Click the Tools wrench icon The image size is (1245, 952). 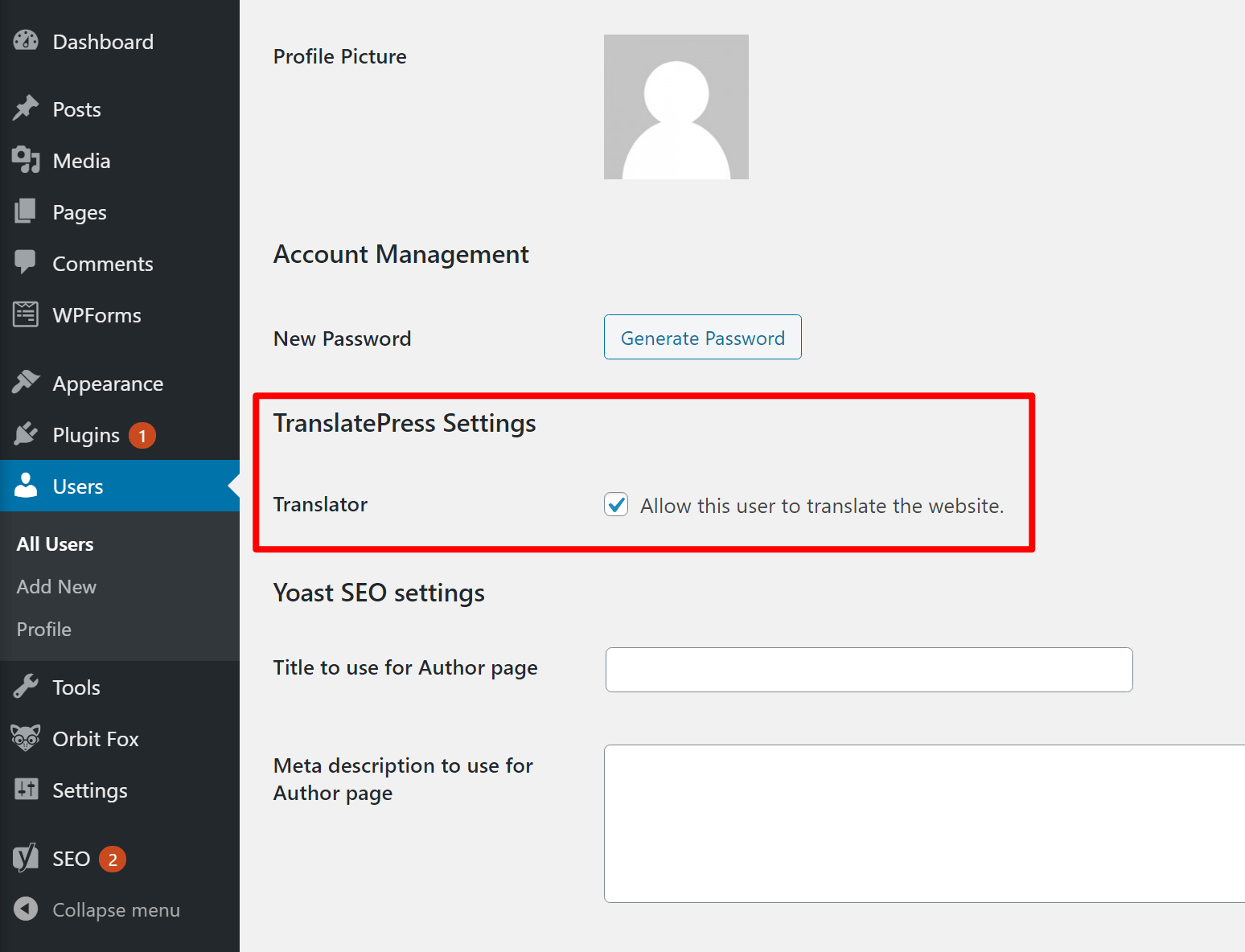coord(27,687)
